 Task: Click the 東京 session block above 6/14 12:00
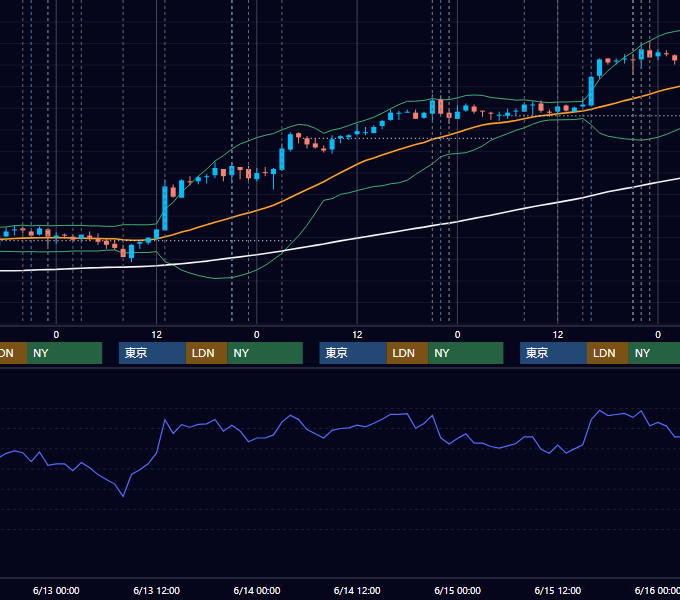[353, 353]
